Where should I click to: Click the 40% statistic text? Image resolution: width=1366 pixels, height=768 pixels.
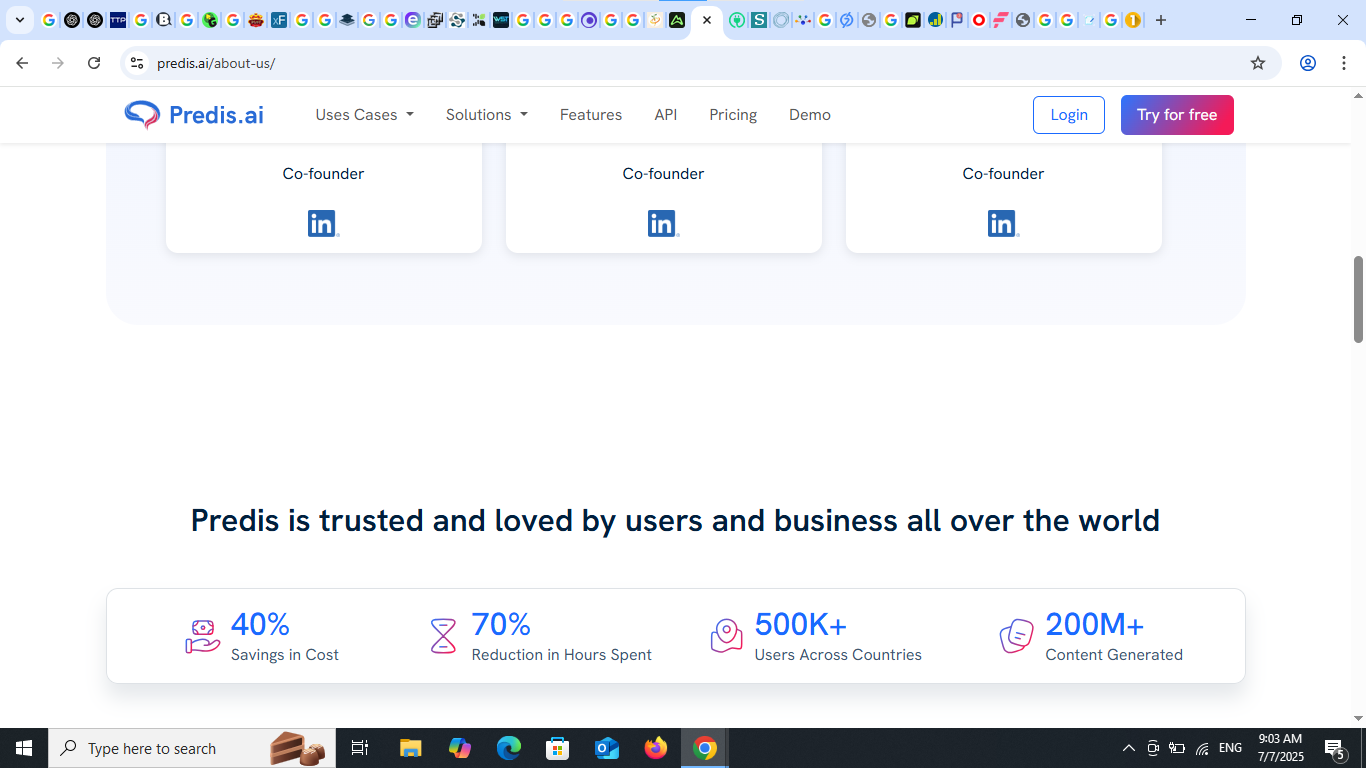coord(260,624)
